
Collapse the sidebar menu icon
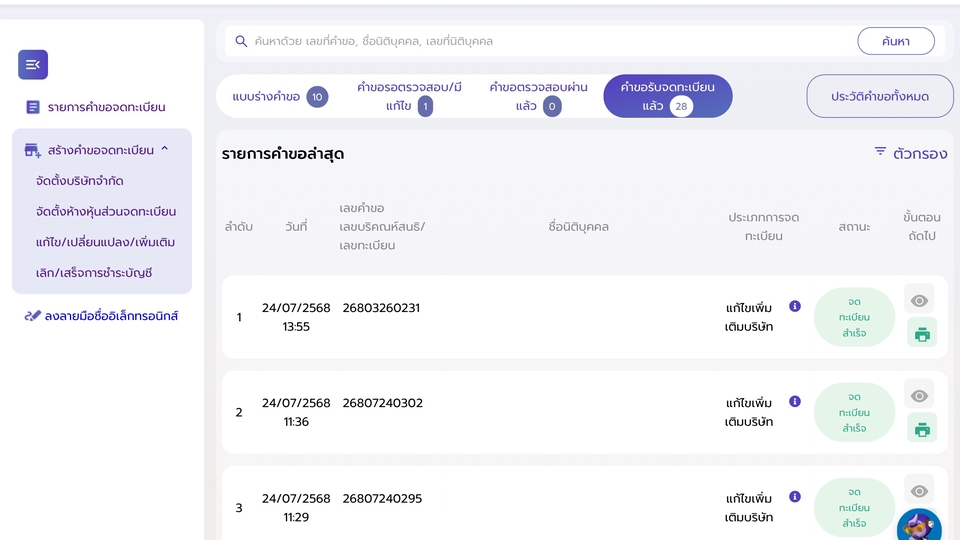point(33,65)
